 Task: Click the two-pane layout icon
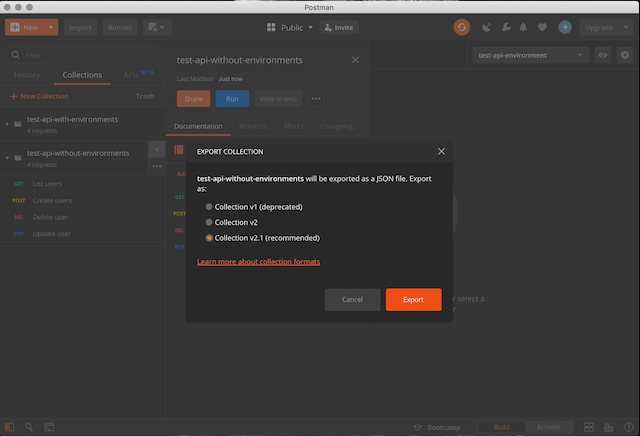point(589,427)
